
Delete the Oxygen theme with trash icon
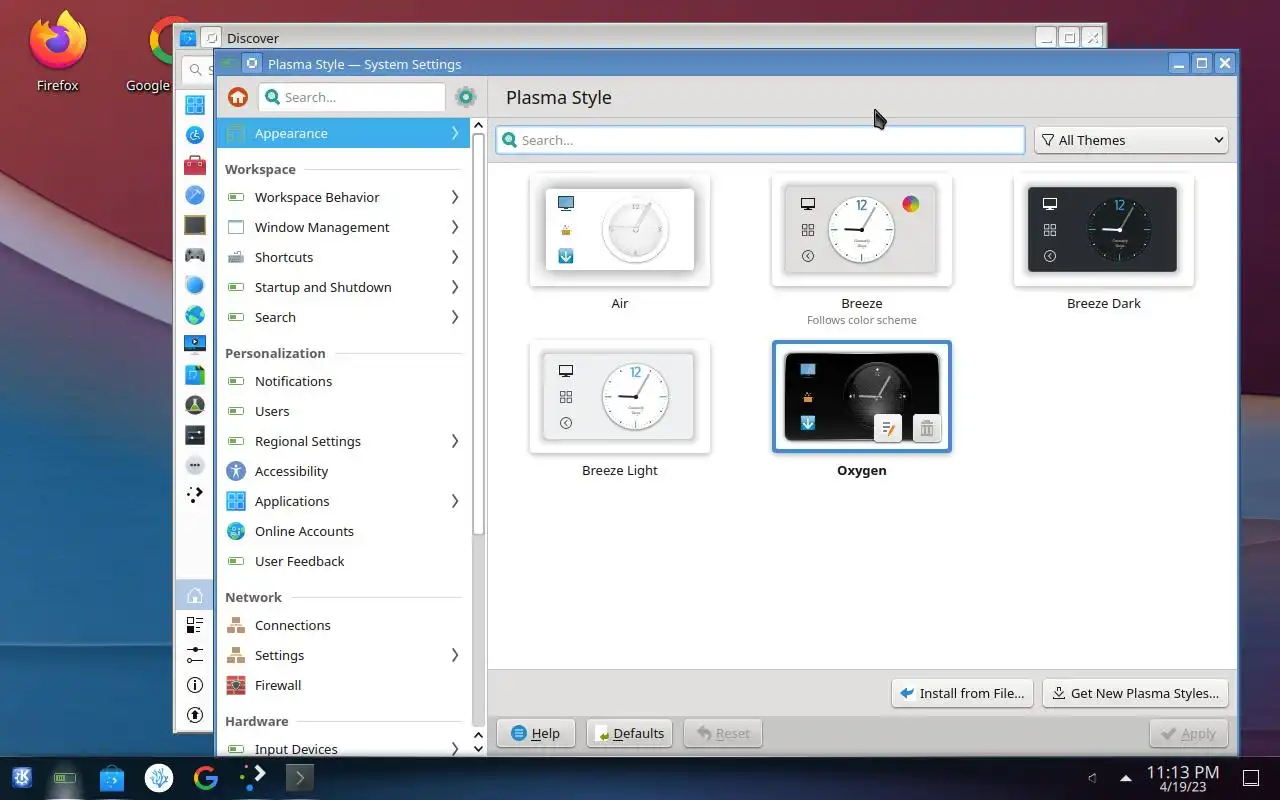[x=927, y=429]
